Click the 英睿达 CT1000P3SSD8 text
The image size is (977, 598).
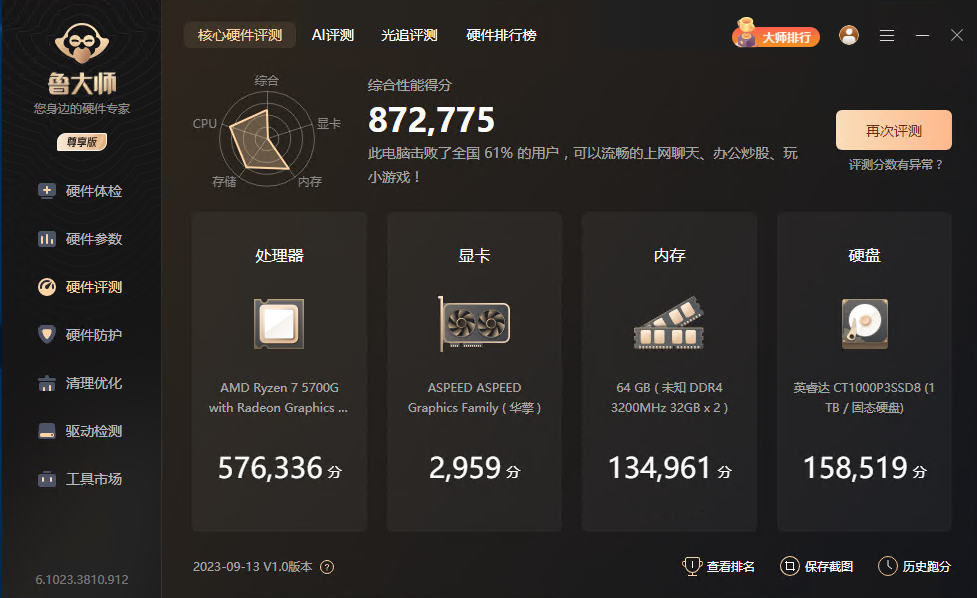(x=864, y=397)
